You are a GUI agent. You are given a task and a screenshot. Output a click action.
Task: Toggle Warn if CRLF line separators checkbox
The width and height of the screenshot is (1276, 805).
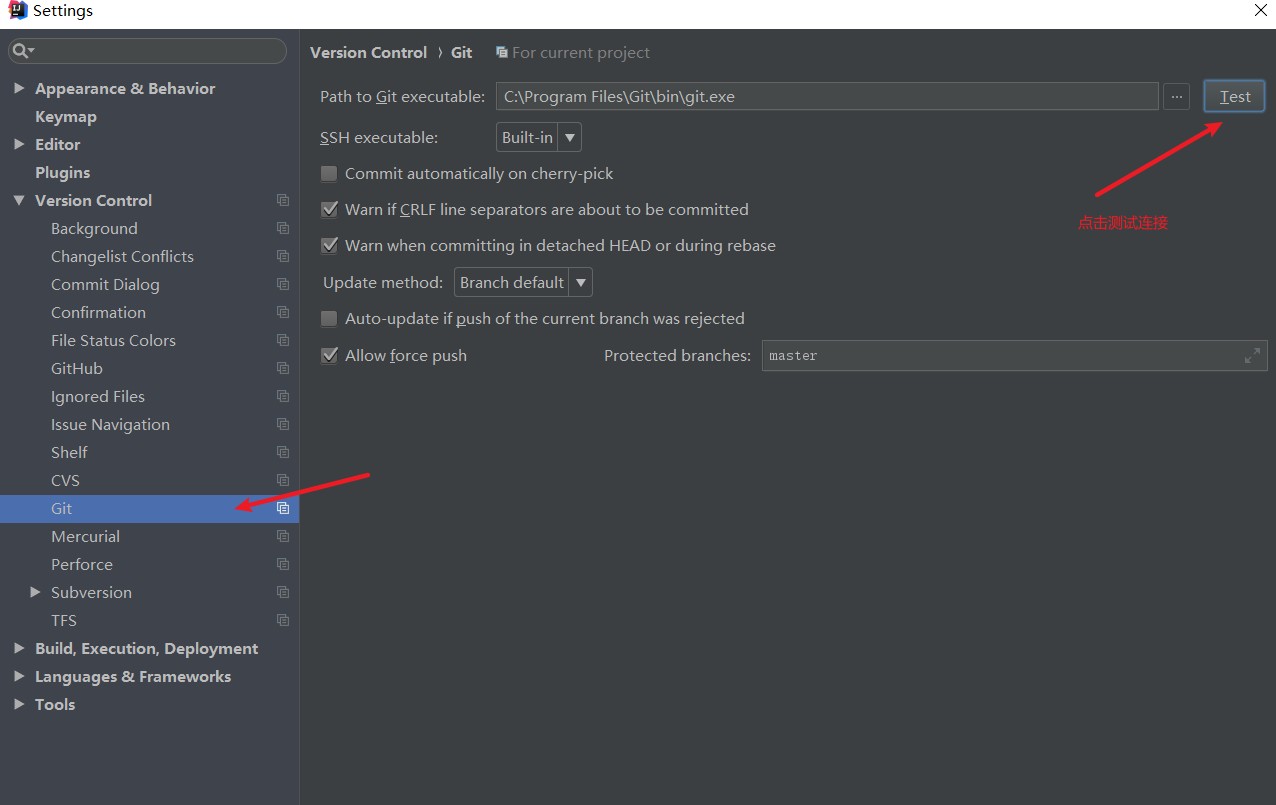(x=329, y=210)
